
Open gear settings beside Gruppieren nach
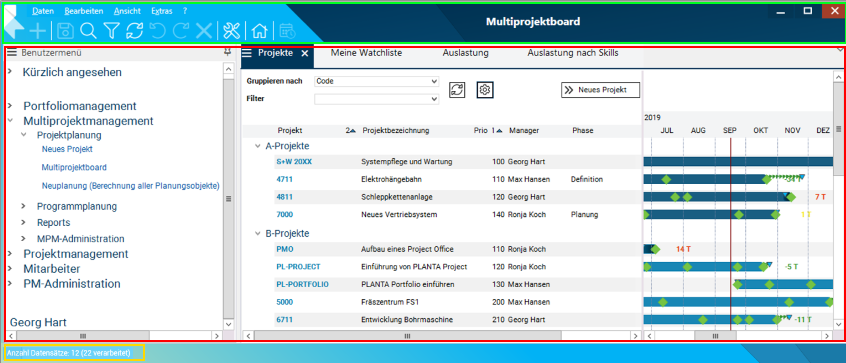click(485, 90)
